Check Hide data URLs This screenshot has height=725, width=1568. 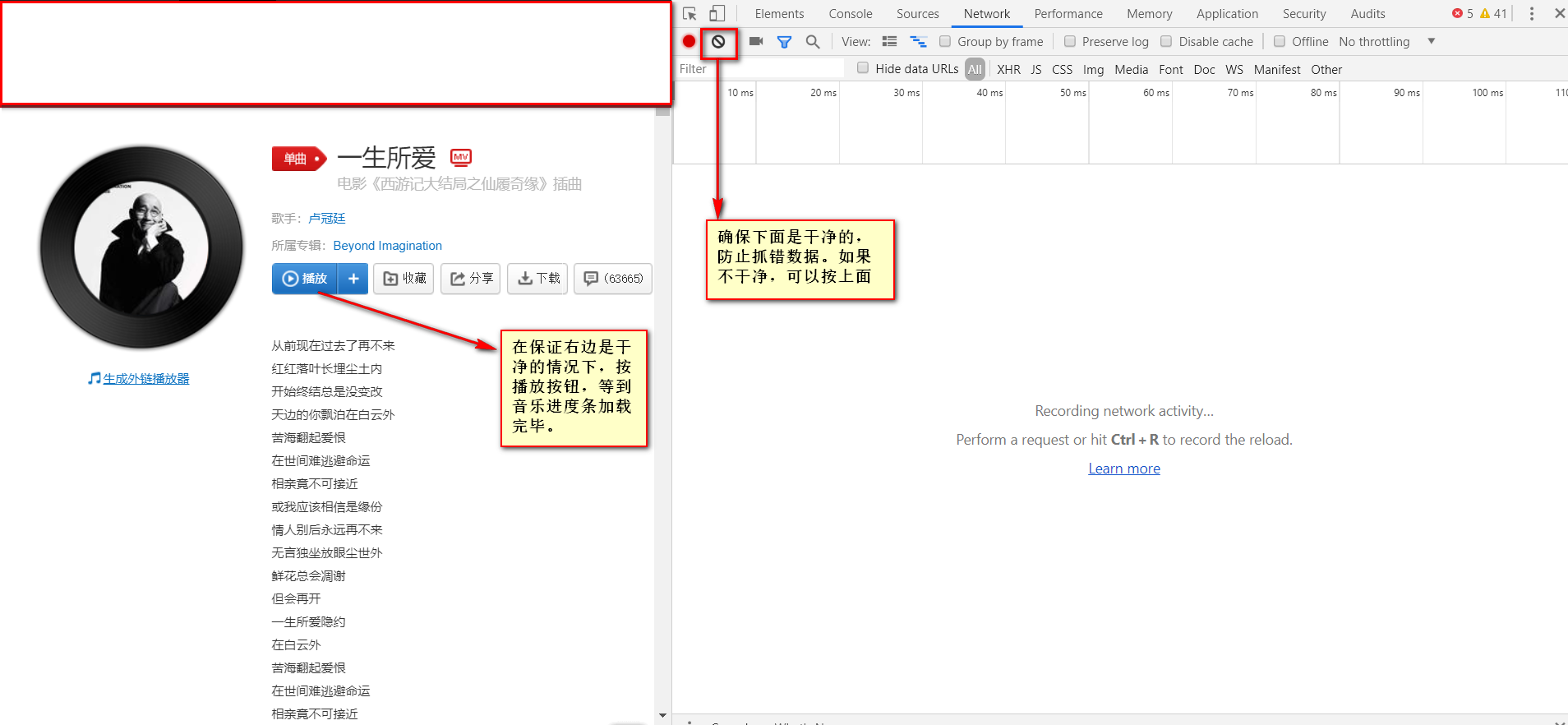(x=863, y=68)
